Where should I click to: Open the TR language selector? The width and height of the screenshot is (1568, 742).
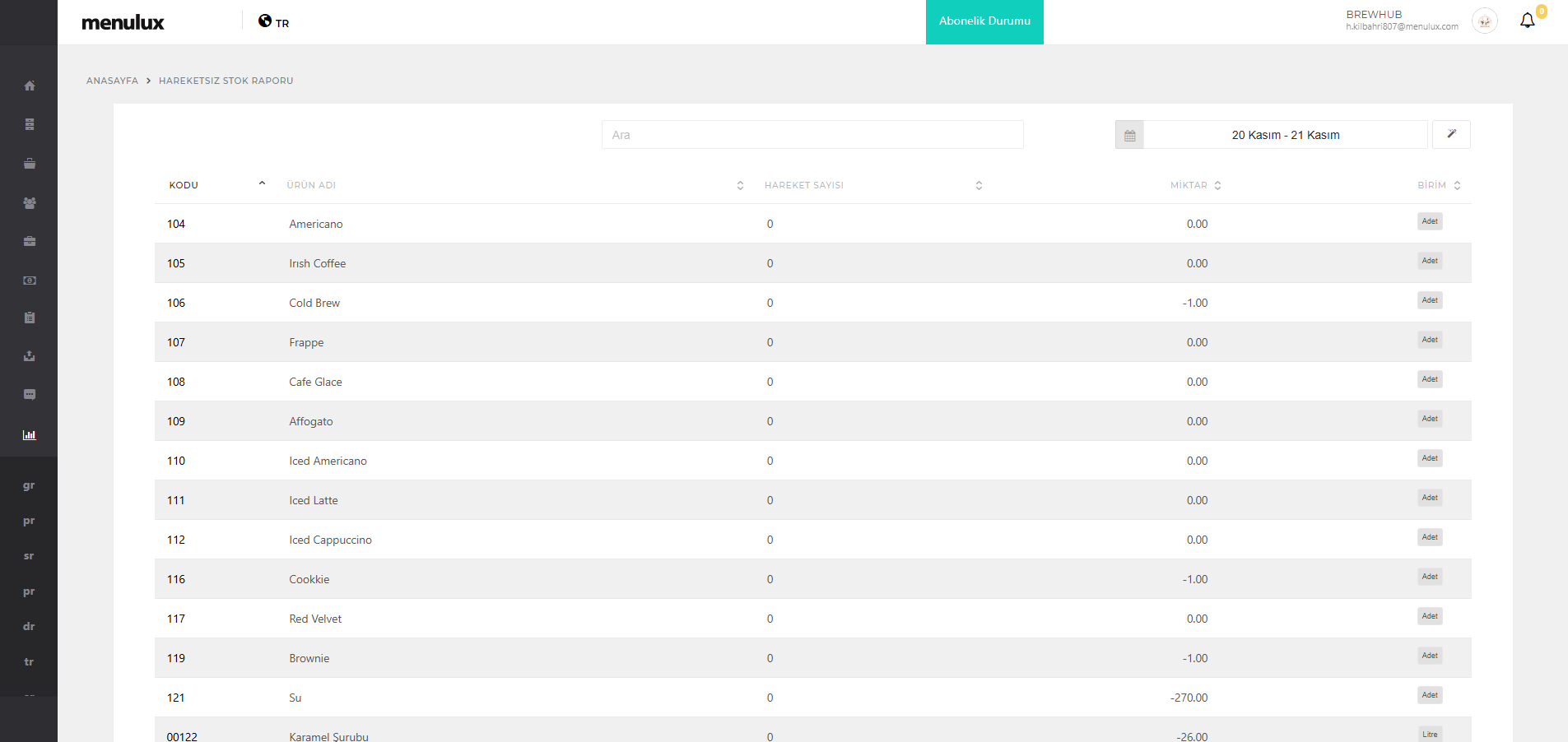coord(274,22)
